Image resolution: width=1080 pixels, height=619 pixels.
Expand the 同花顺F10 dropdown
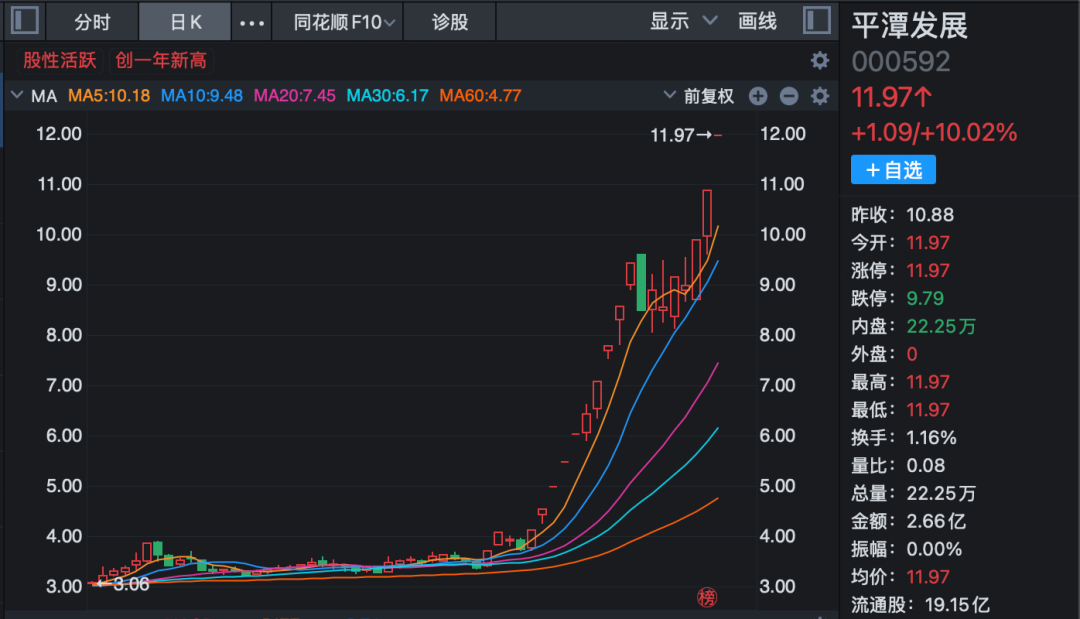pos(343,22)
